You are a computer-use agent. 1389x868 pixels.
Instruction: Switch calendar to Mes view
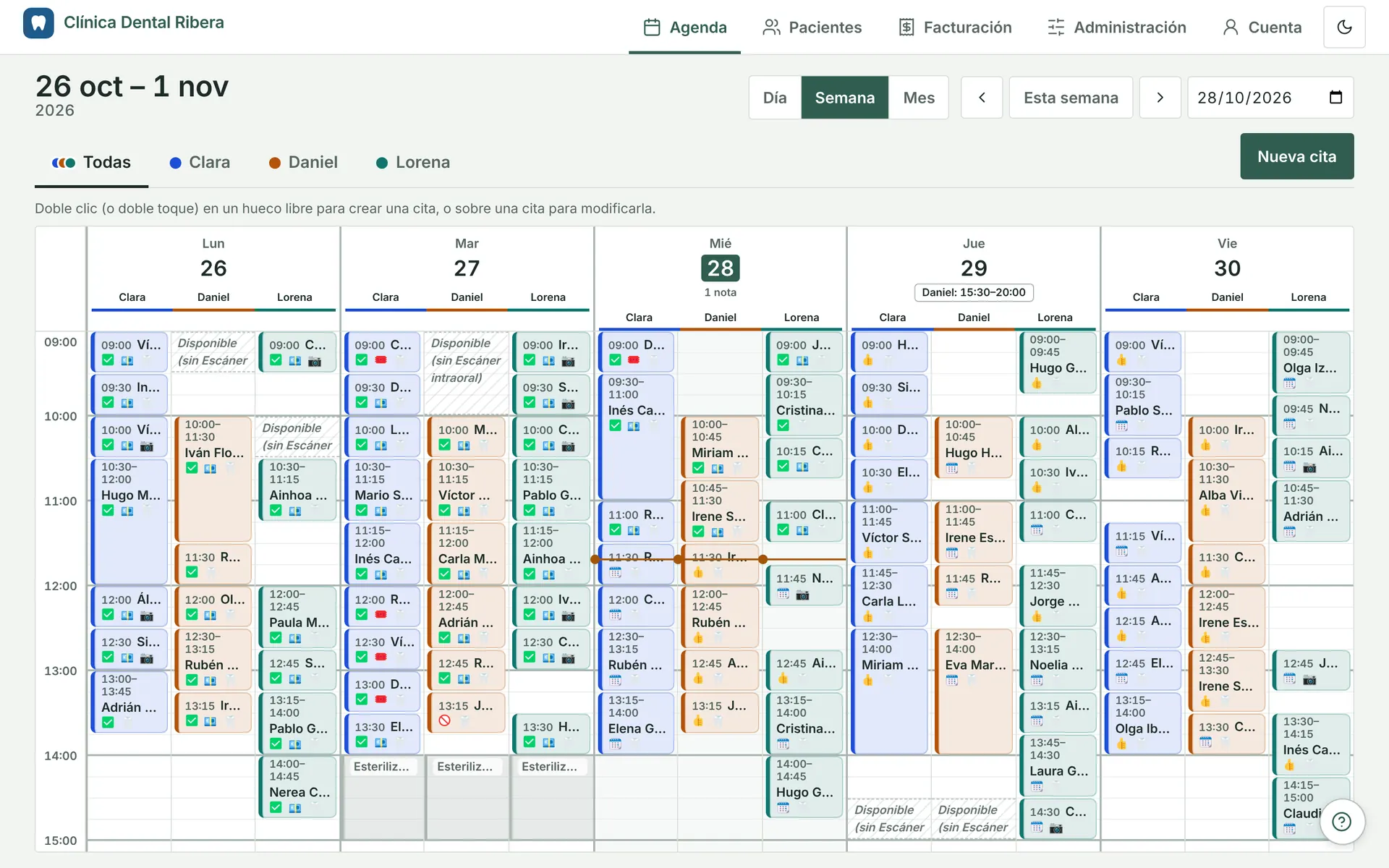(x=919, y=98)
